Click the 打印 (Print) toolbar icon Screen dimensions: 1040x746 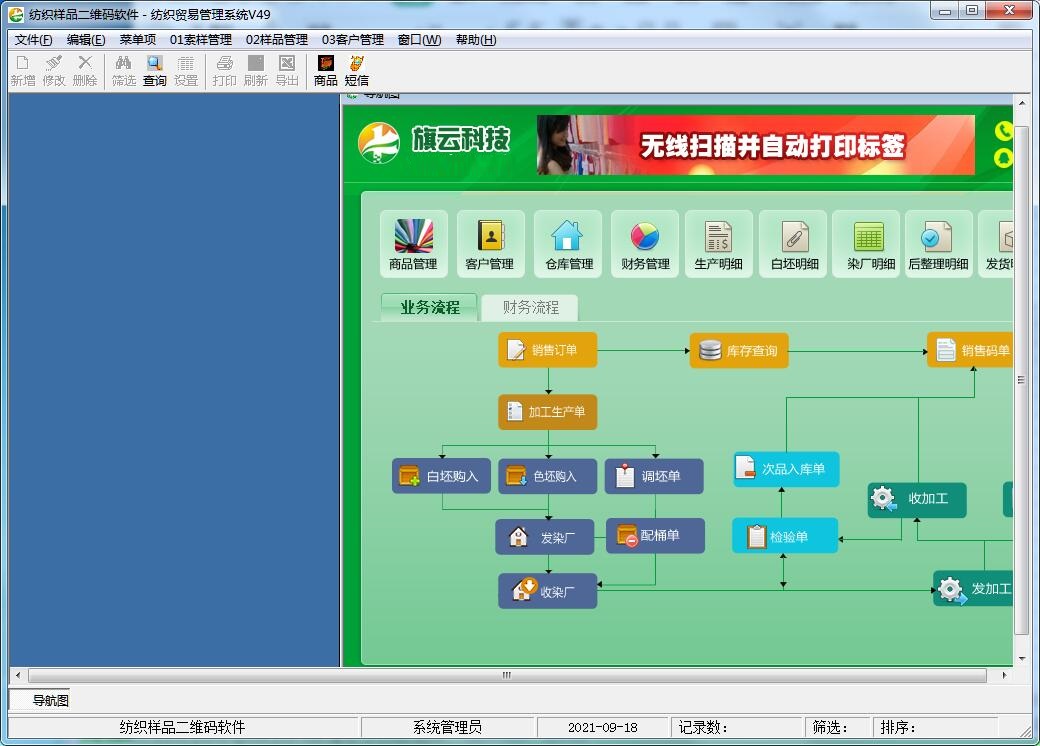pos(224,71)
